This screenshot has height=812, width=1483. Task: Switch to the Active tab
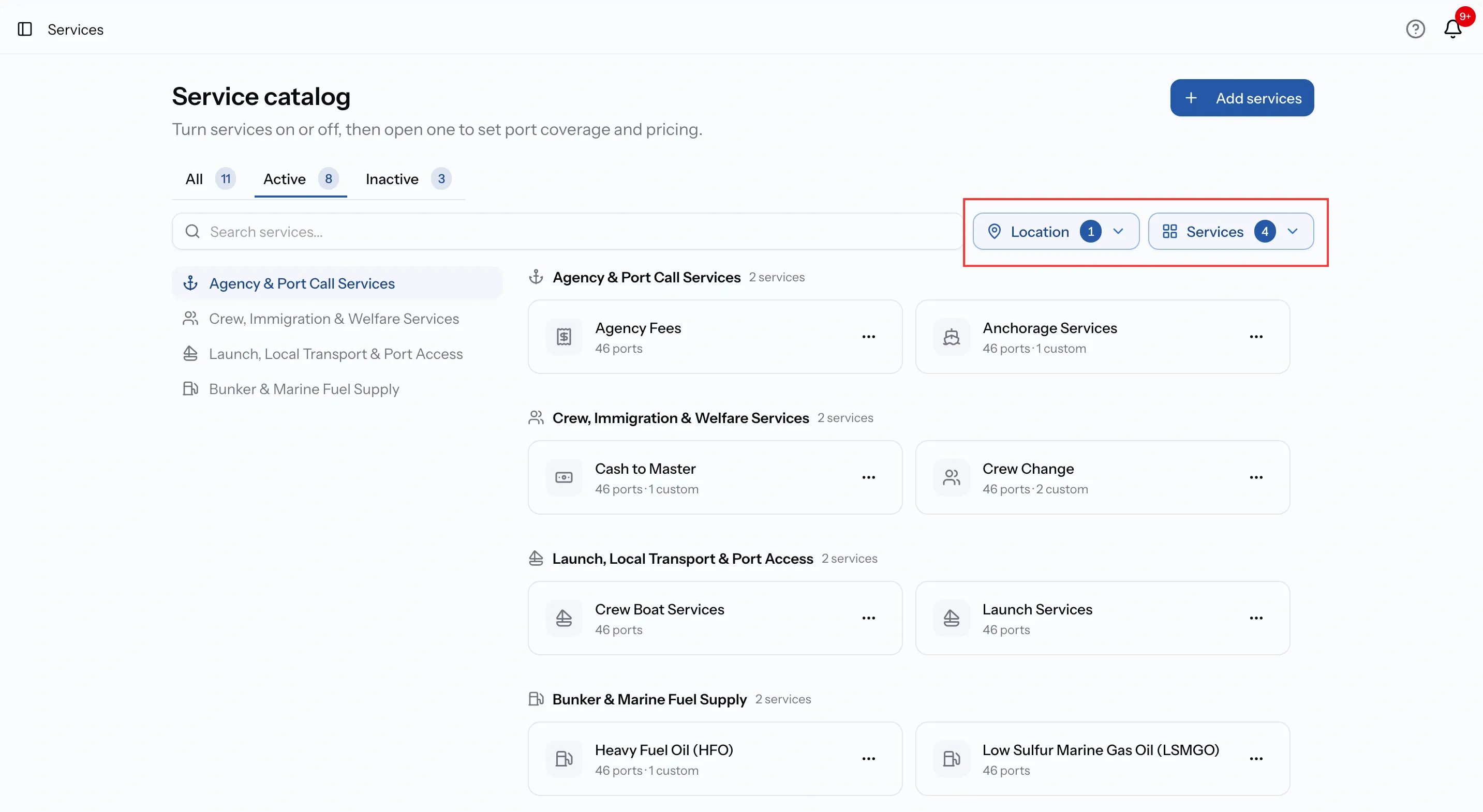tap(301, 179)
